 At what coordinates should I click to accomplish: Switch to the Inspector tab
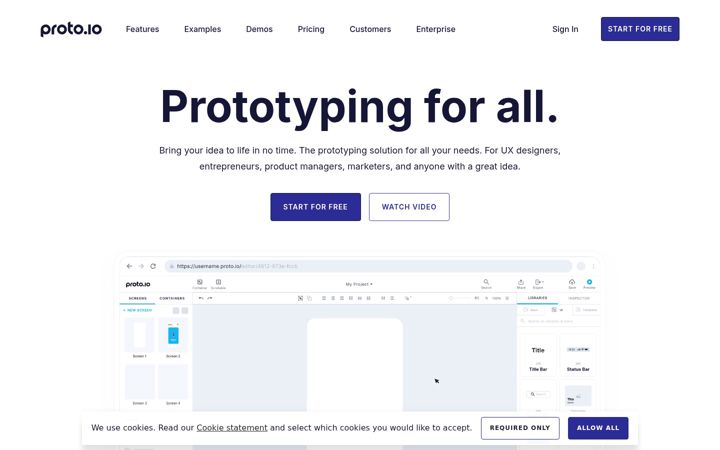click(579, 298)
